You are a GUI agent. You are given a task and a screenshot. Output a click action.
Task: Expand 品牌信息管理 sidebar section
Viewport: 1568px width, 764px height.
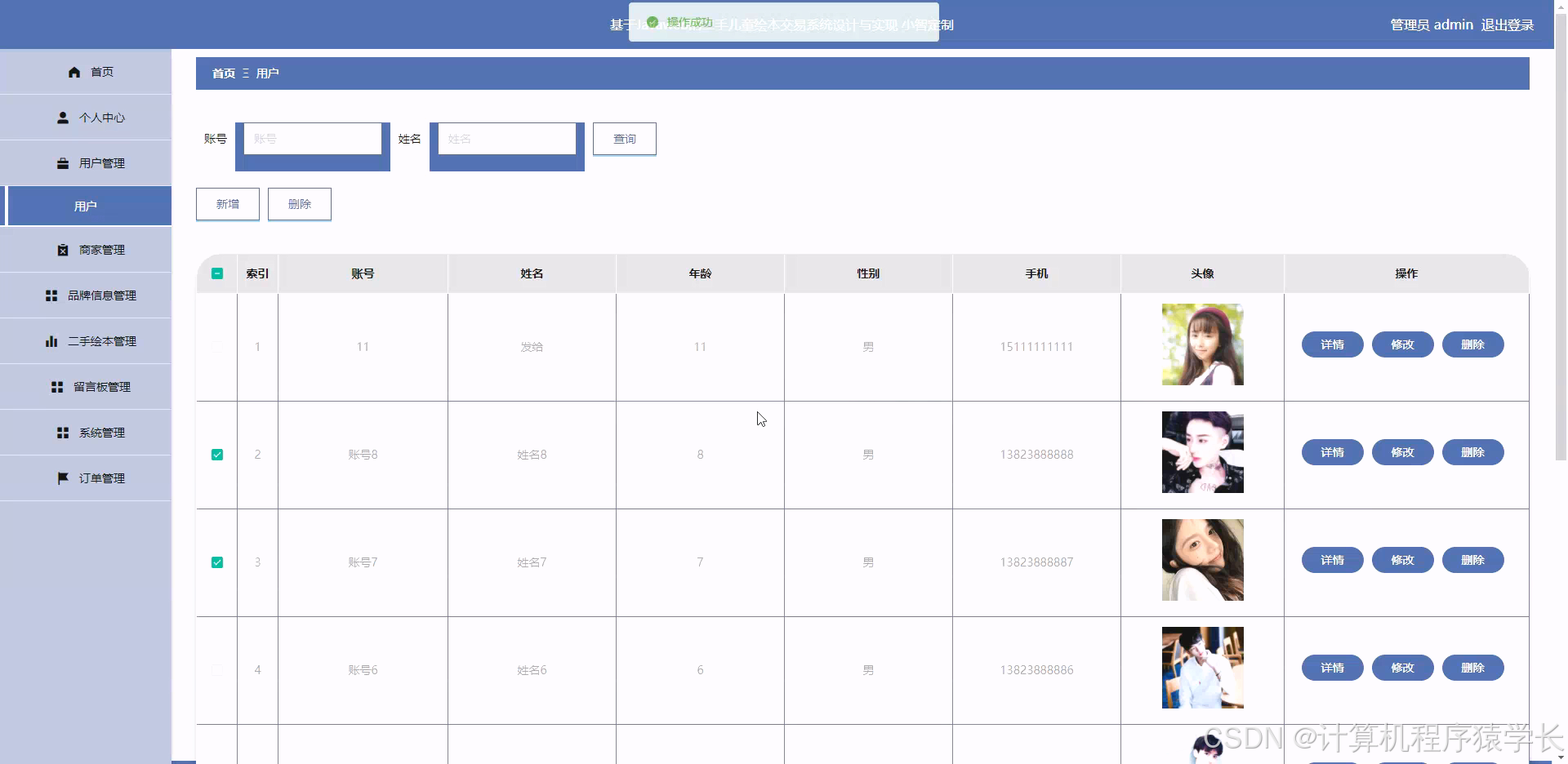click(x=86, y=295)
